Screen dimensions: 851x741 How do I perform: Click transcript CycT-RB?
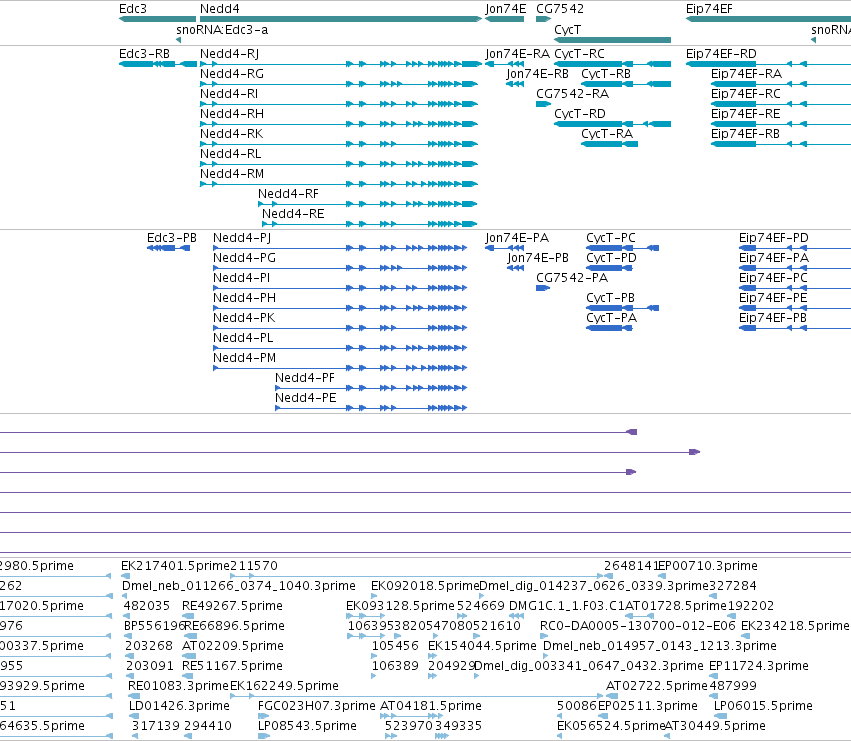[x=626, y=84]
